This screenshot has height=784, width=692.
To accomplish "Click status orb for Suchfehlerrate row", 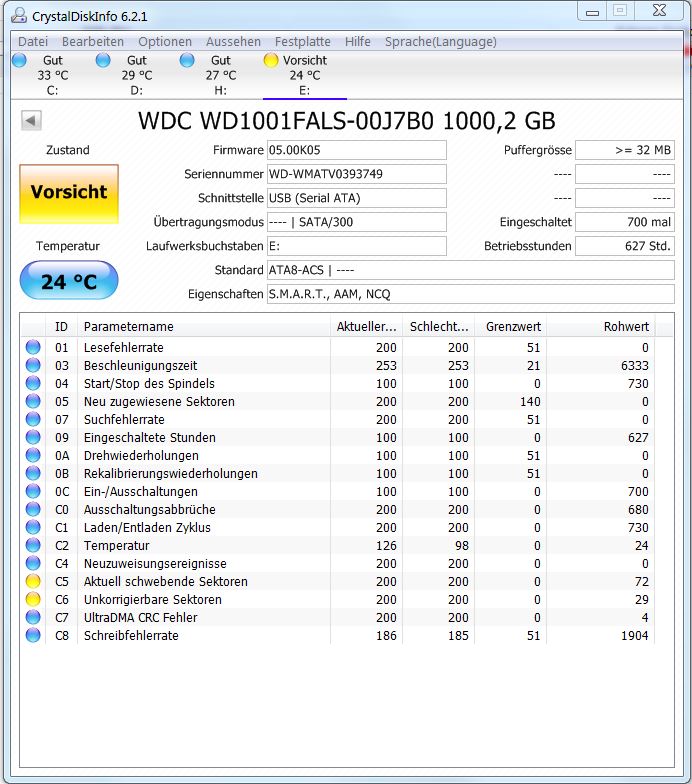I will click(33, 419).
